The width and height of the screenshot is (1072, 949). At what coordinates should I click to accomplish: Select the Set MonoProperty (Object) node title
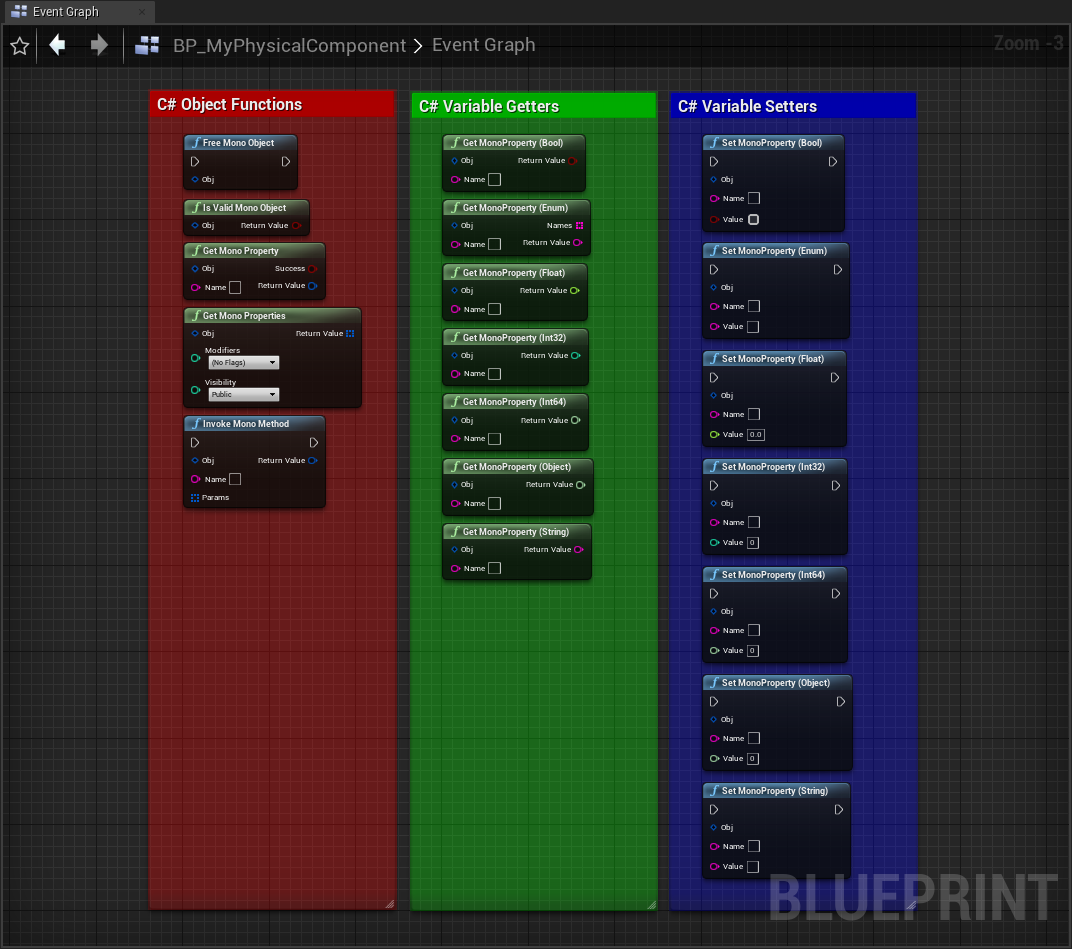[777, 683]
